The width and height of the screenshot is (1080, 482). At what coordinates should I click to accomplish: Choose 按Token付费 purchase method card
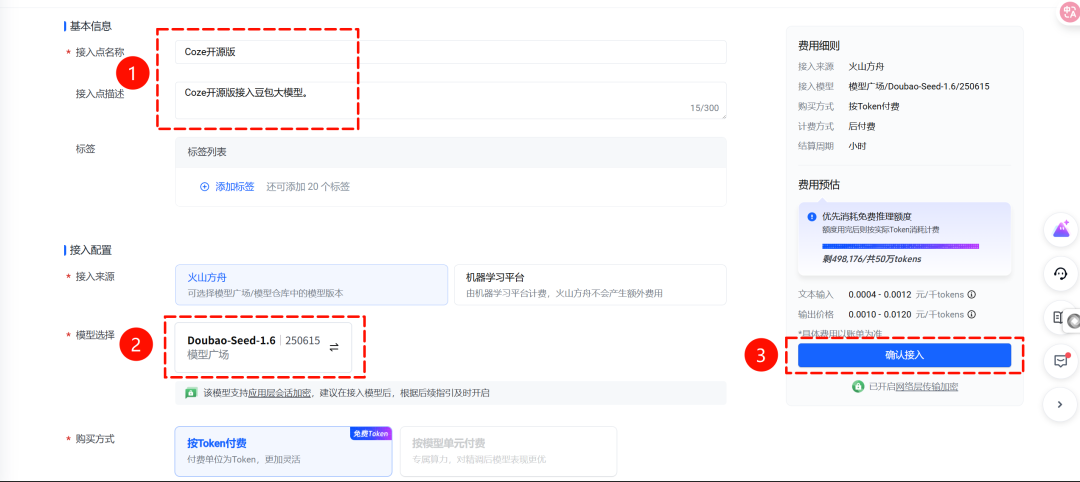click(283, 452)
